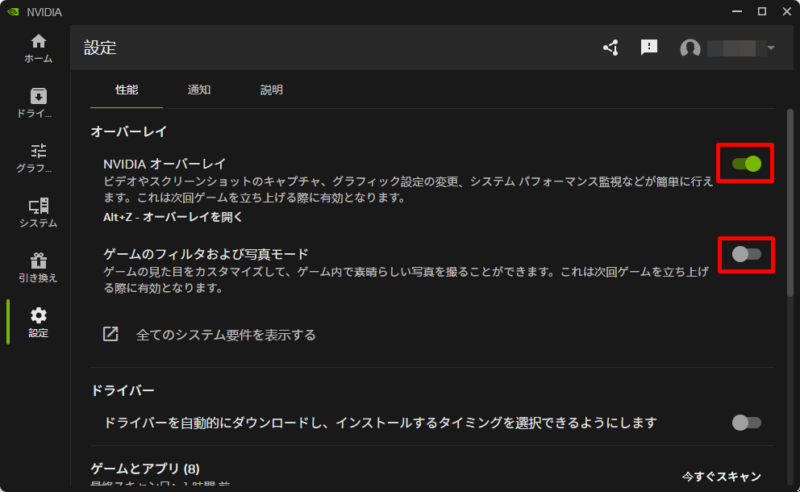Click the 今すぐスキャン button
This screenshot has height=492, width=800.
[x=721, y=476]
